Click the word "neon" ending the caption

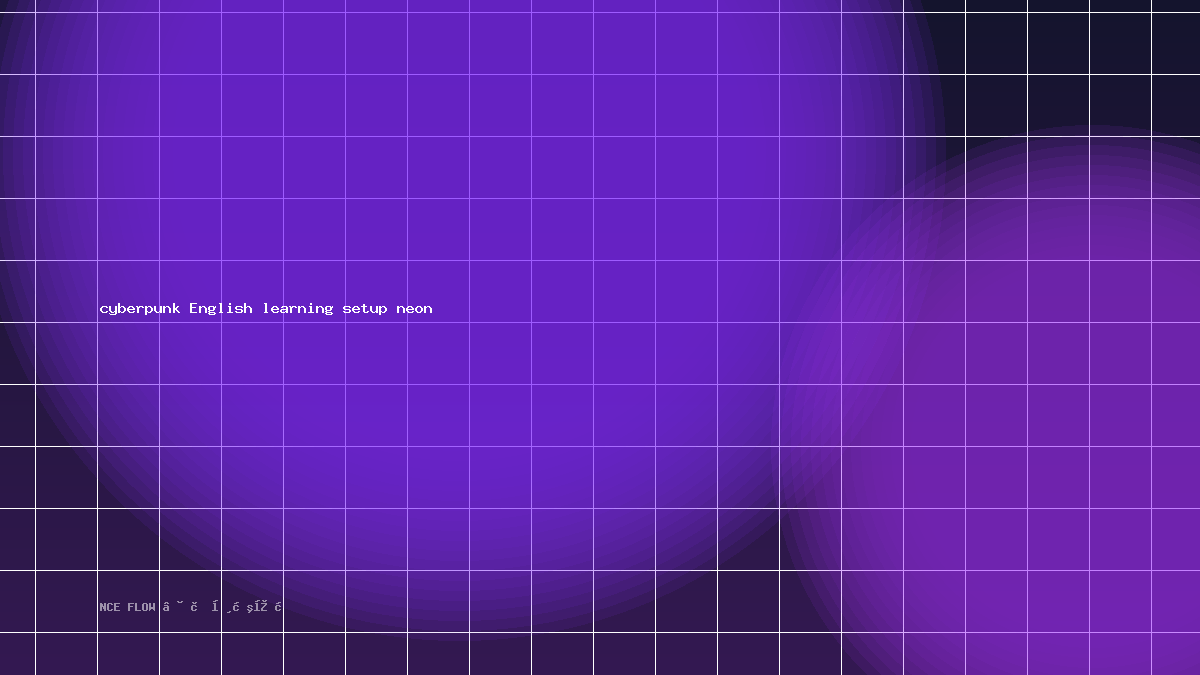pyautogui.click(x=414, y=309)
